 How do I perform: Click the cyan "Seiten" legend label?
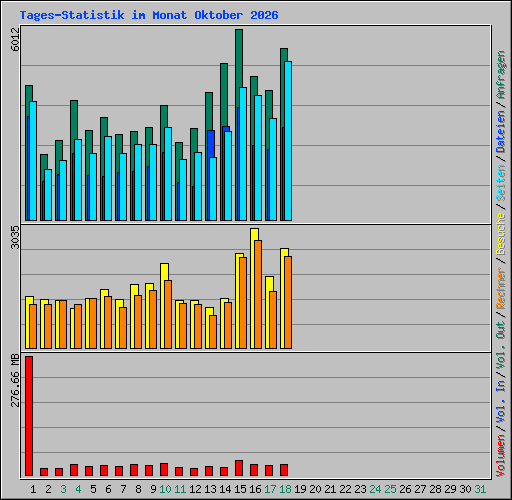(501, 183)
